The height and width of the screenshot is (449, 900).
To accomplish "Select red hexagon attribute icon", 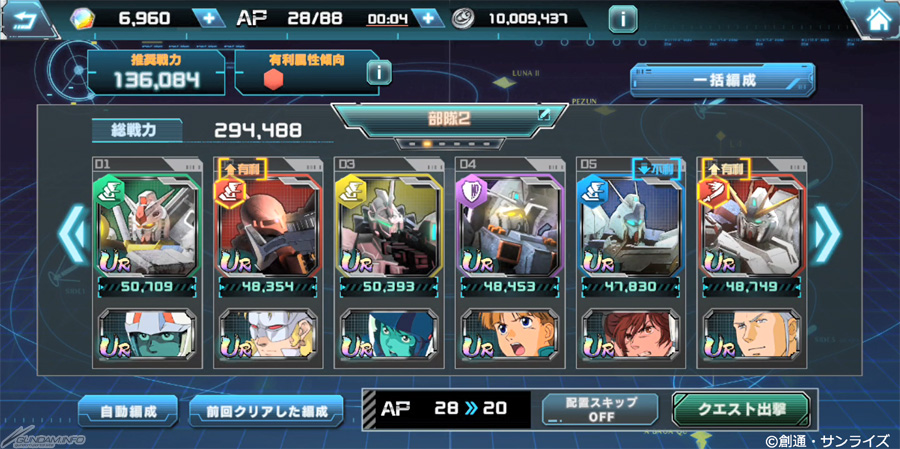I will (273, 78).
